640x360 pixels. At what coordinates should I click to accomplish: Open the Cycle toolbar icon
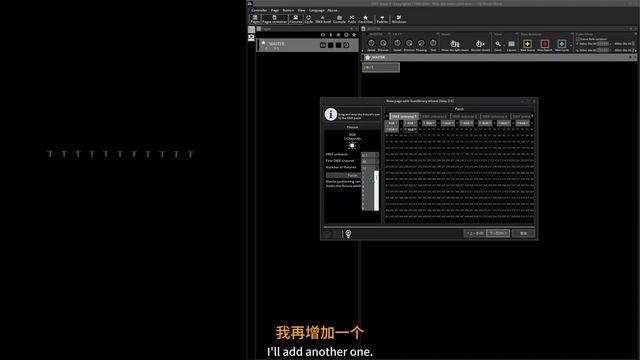309,19
